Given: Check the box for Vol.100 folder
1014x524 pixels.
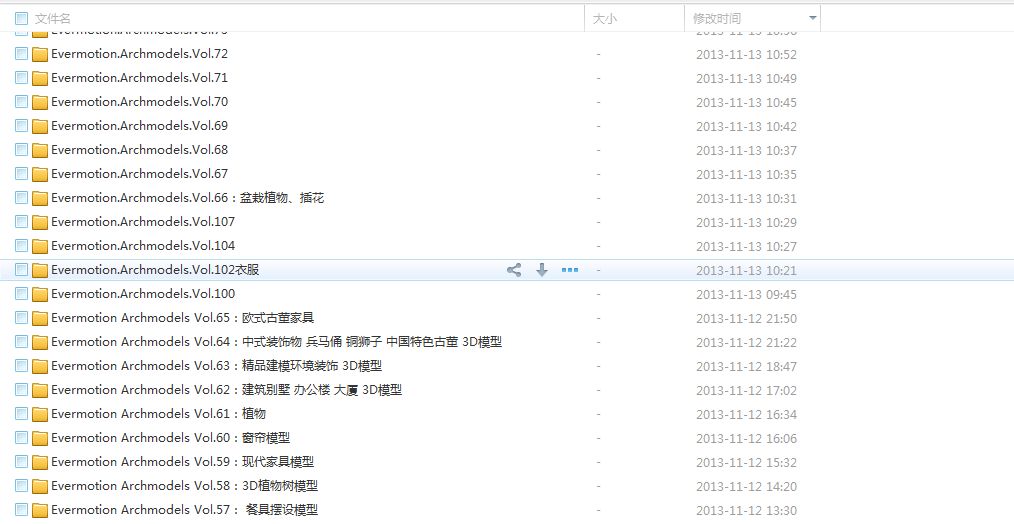Looking at the screenshot, I should click(21, 294).
